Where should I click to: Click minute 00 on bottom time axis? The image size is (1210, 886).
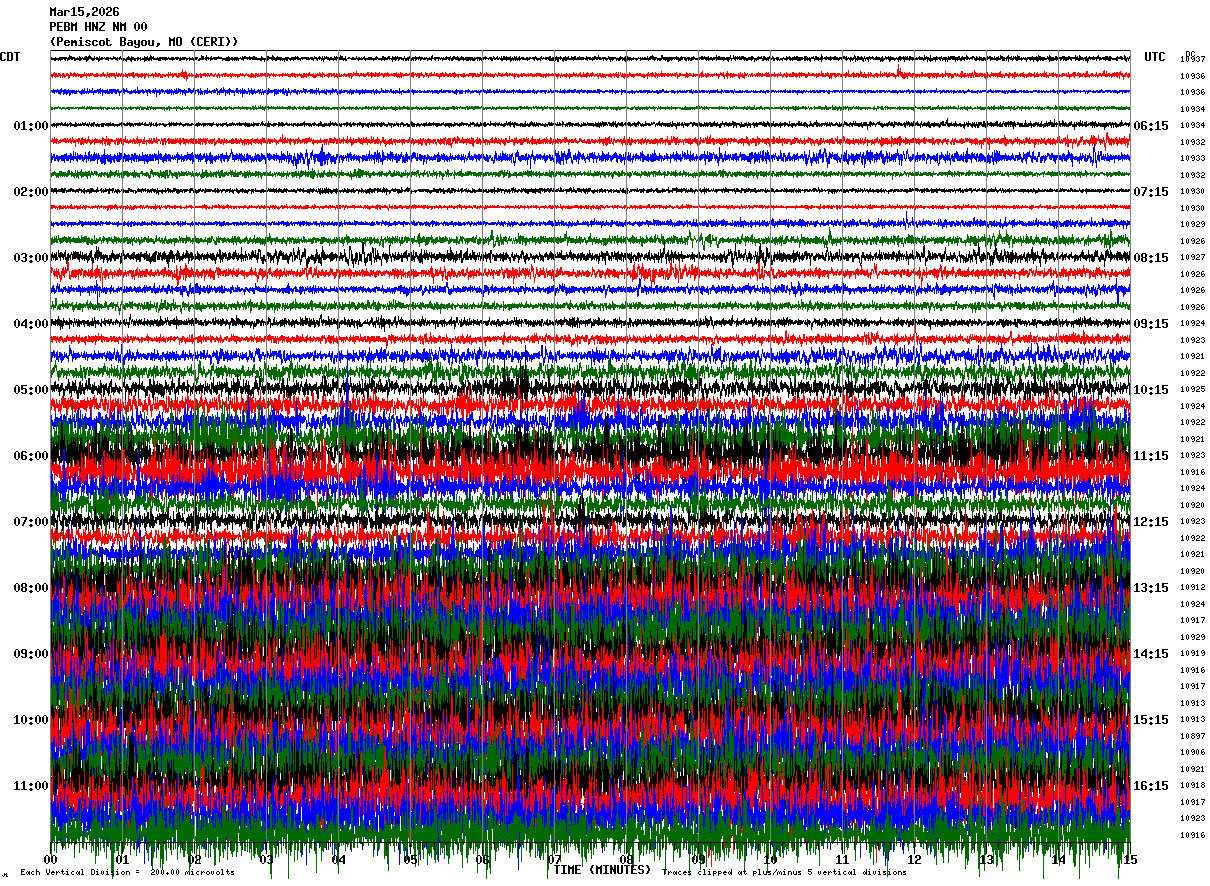point(51,860)
